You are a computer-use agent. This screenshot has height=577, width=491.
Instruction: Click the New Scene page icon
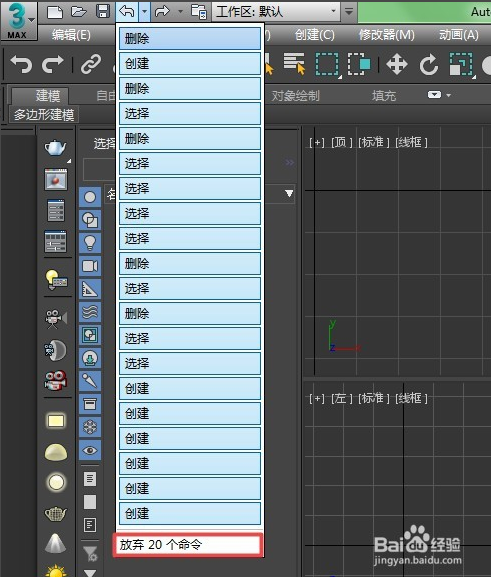[x=55, y=12]
